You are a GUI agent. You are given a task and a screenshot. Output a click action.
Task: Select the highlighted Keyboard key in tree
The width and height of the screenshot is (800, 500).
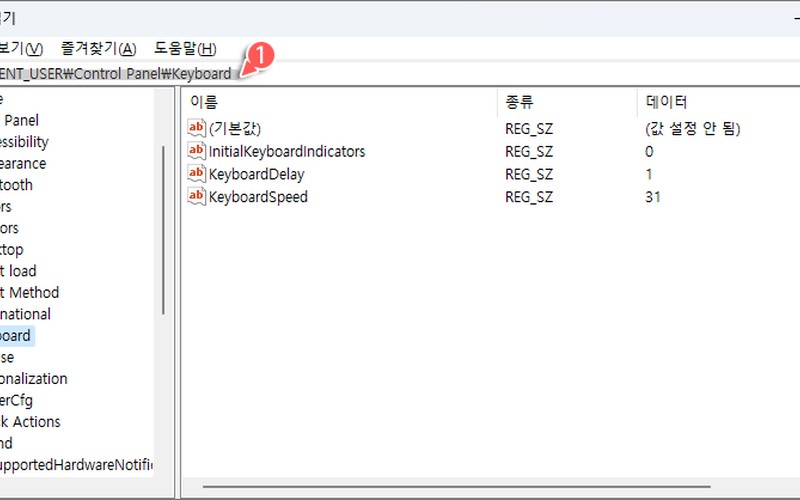tap(17, 336)
